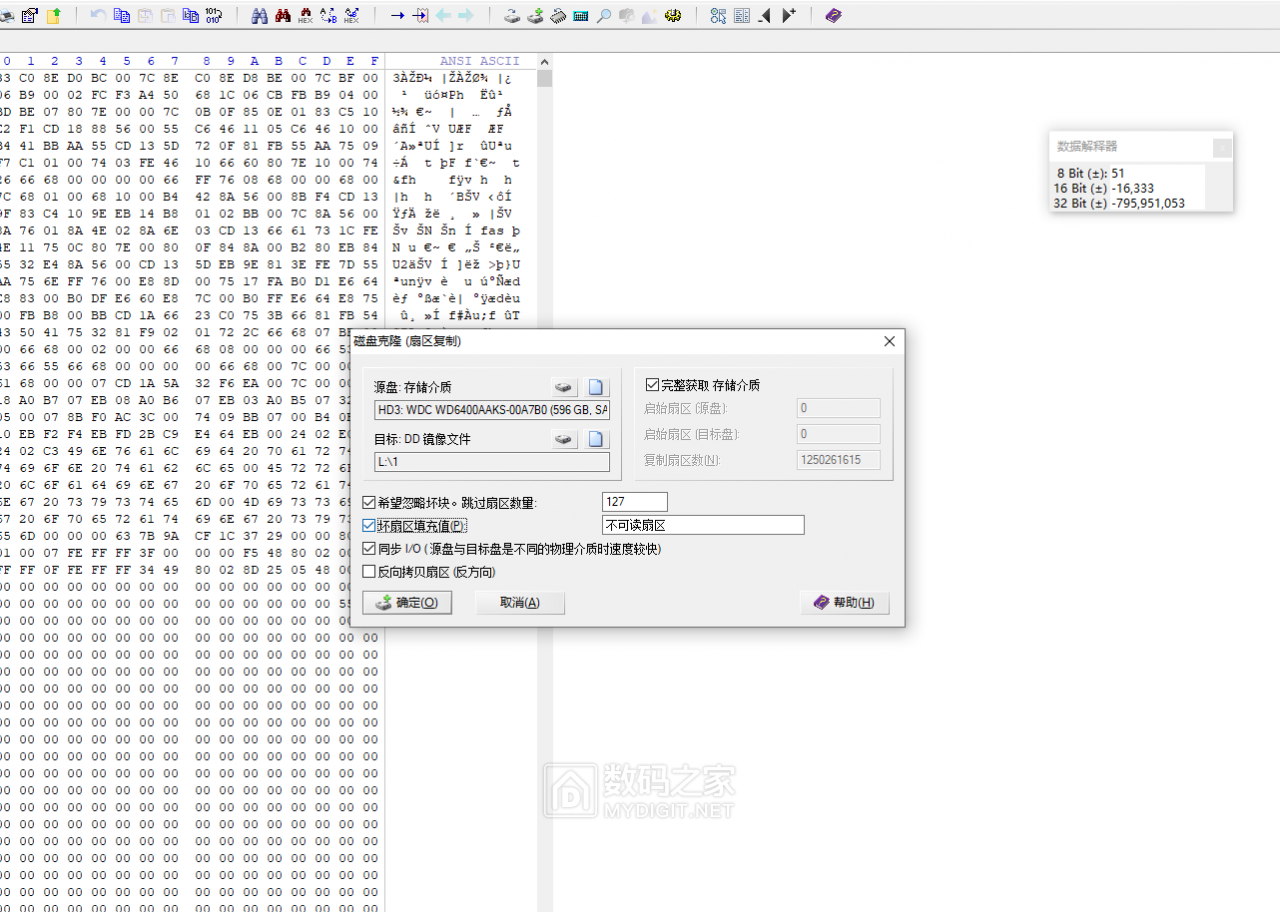Close the 磁盘克隆 dialog
The height and width of the screenshot is (912, 1280).
(x=890, y=341)
